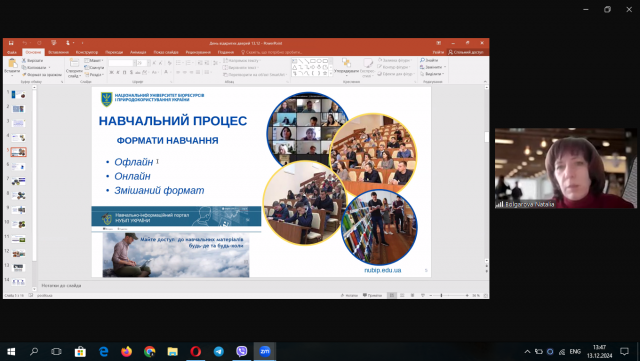Open the Файл (File) menu tab
640x361 pixels.
tap(12, 52)
